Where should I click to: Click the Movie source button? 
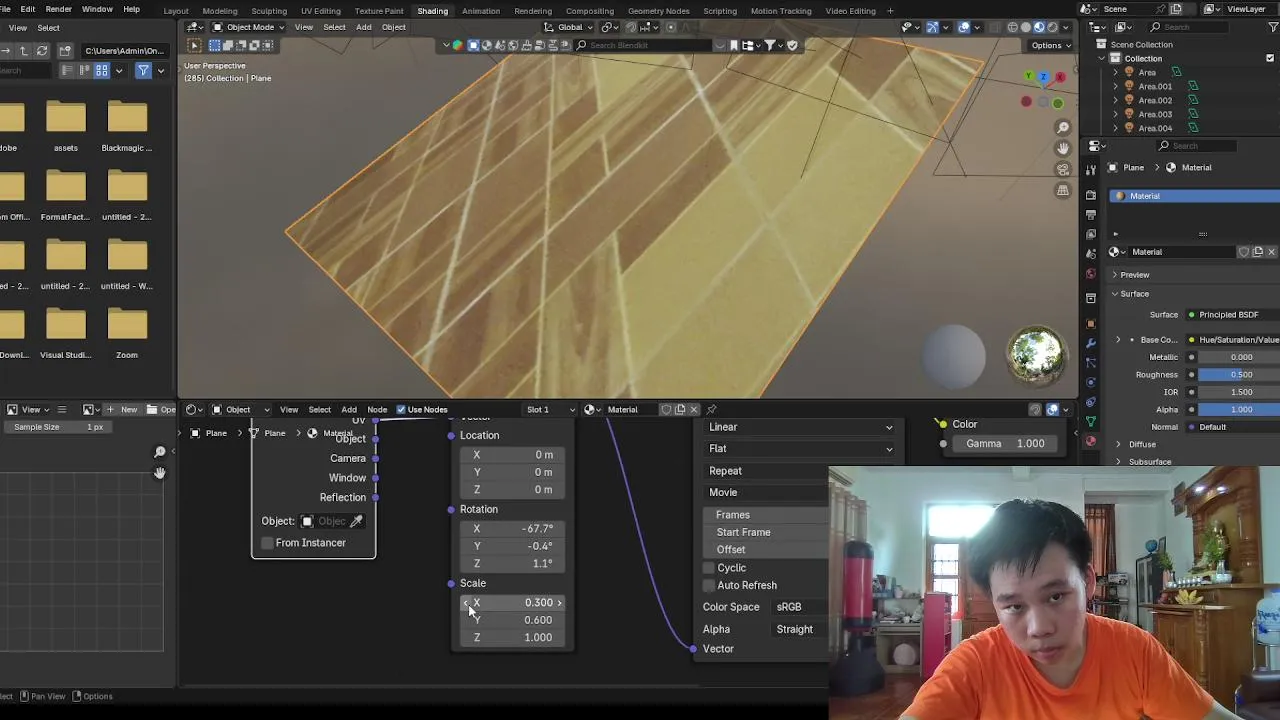pos(766,492)
